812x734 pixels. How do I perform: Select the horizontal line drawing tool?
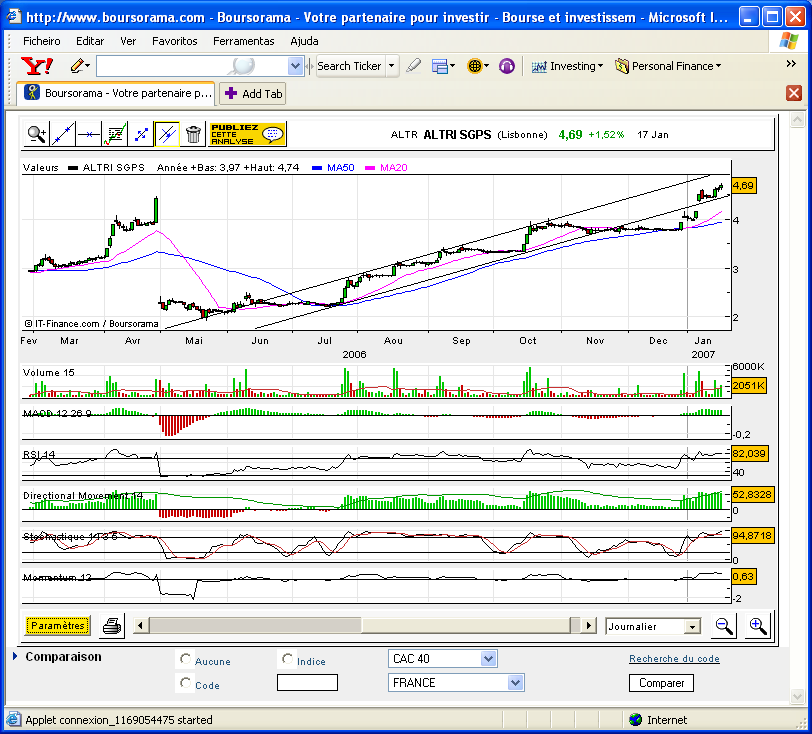click(x=89, y=134)
